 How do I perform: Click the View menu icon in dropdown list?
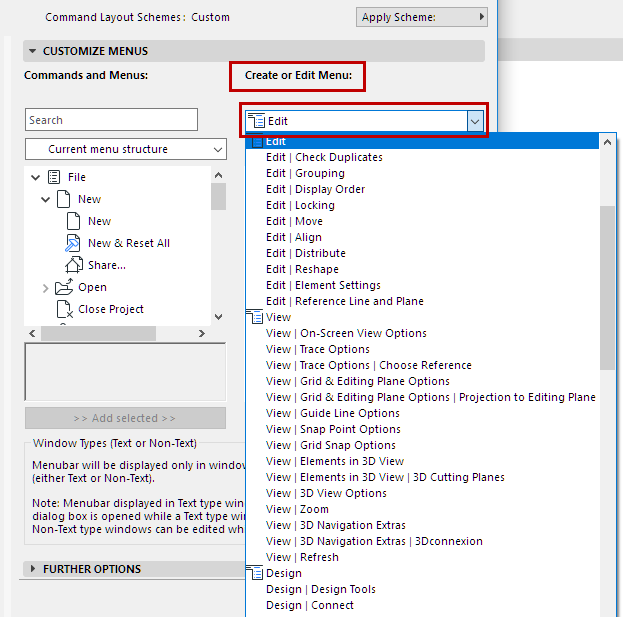(255, 317)
